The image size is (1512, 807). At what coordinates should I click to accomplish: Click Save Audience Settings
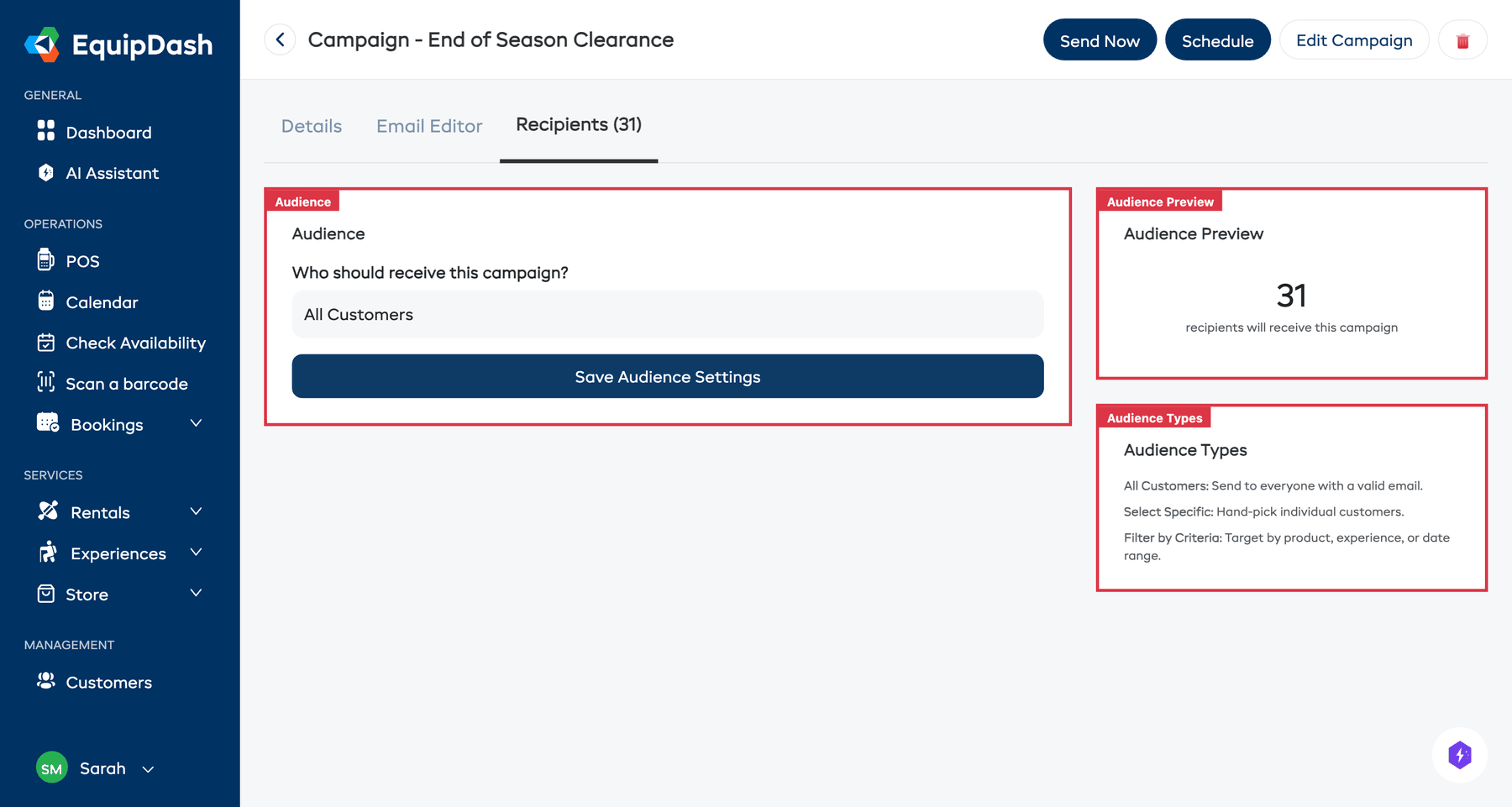[667, 376]
